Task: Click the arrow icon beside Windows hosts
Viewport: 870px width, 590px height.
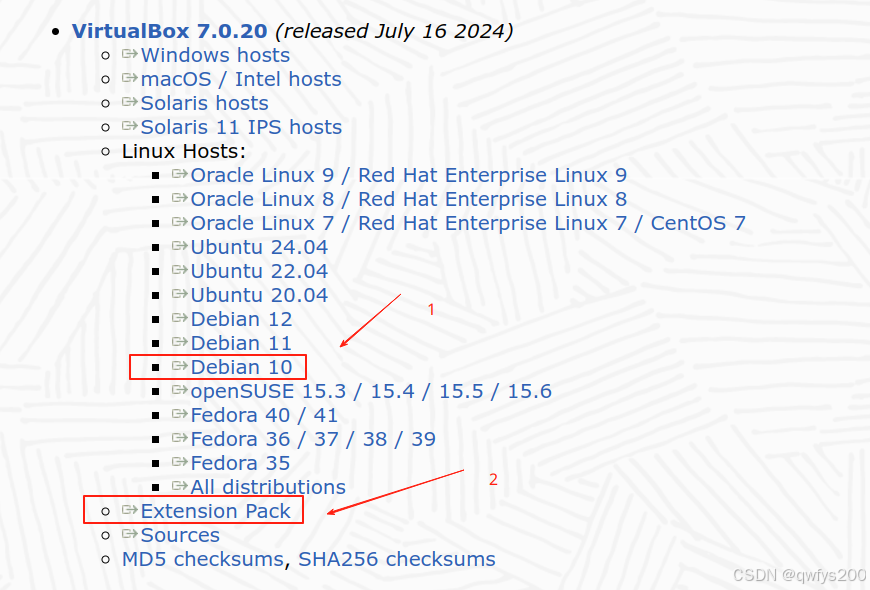Action: click(130, 55)
